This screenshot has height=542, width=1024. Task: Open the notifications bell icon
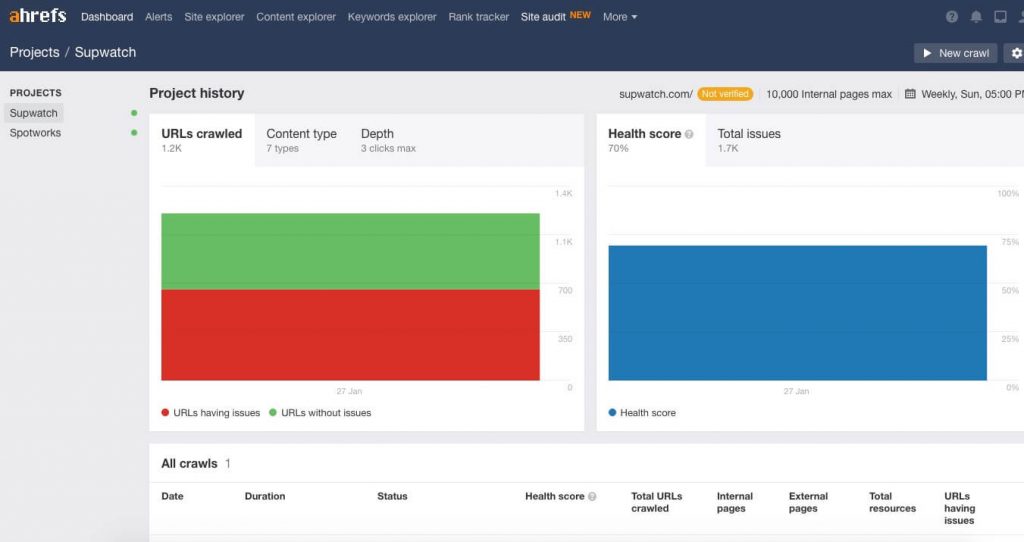pos(976,16)
